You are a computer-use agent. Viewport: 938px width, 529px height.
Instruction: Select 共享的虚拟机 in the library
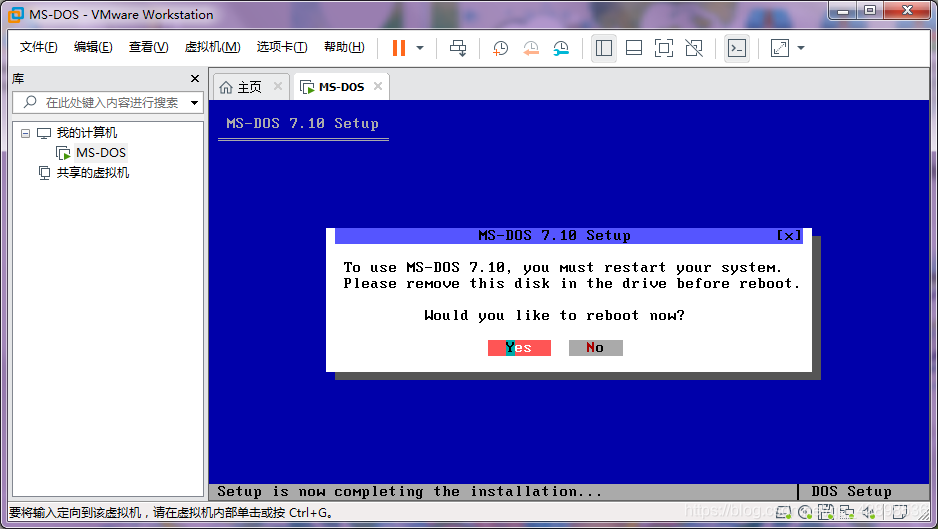93,173
